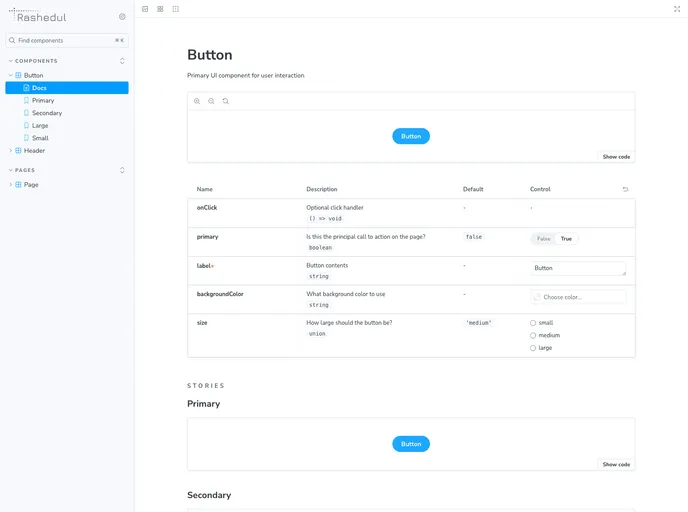Screen dimensions: 688x512
Task: Open the backgroundColor color picker field
Action: pyautogui.click(x=578, y=297)
